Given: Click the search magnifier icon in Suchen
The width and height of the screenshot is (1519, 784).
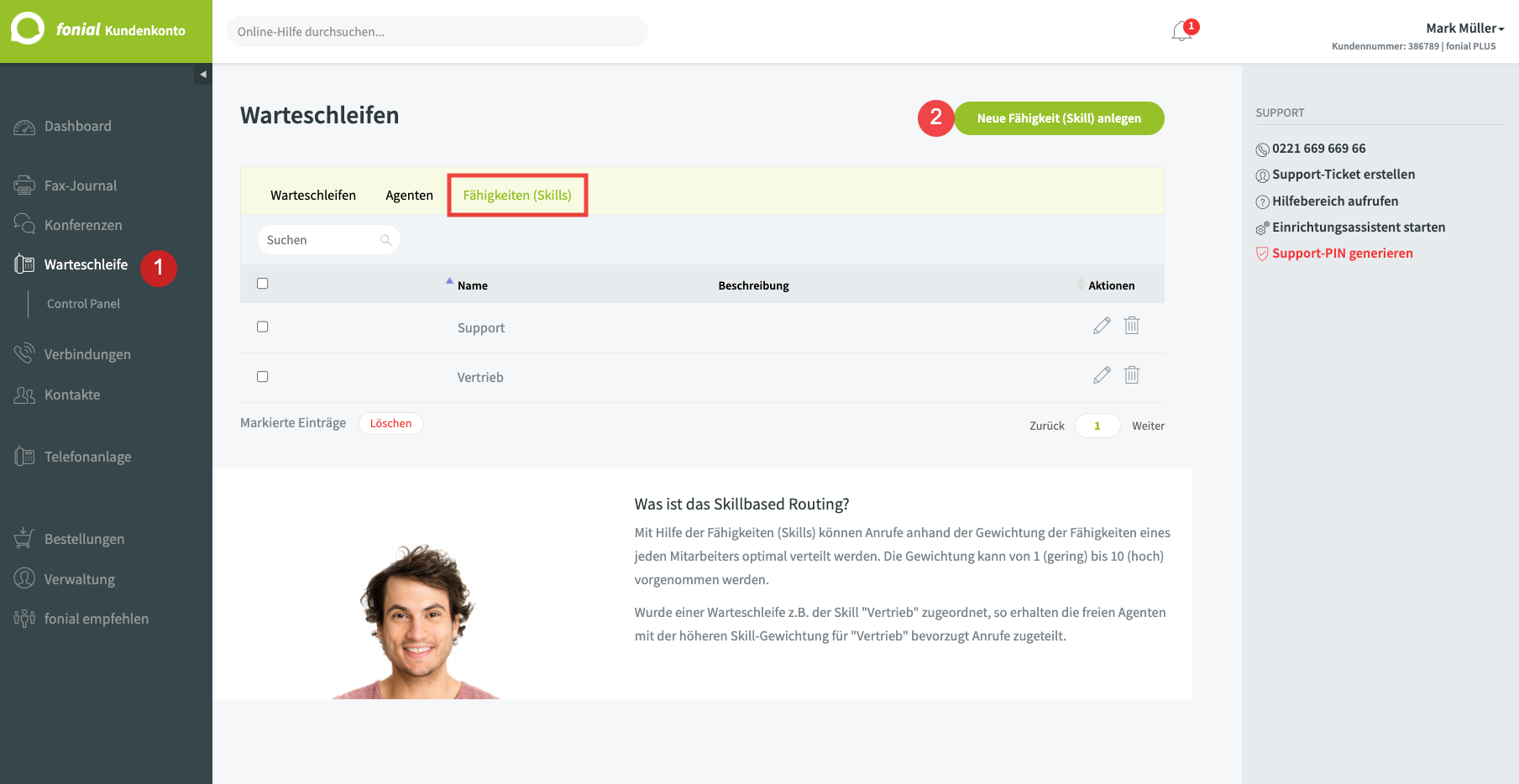Looking at the screenshot, I should (x=385, y=240).
